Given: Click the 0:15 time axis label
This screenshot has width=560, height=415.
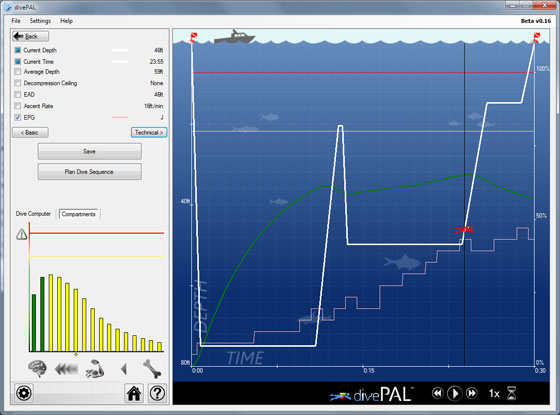Looking at the screenshot, I should click(369, 371).
